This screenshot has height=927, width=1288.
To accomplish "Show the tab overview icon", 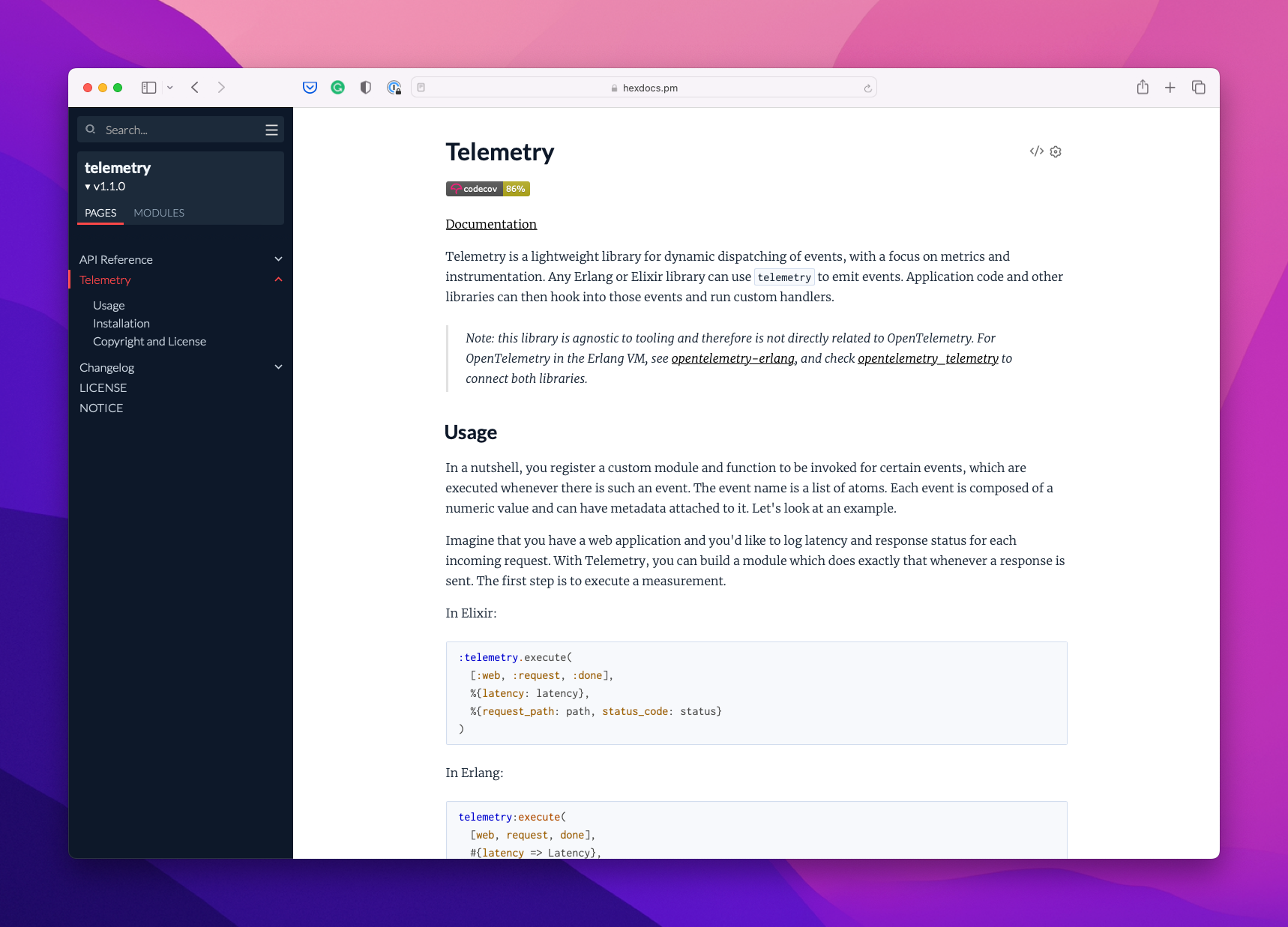I will [x=1198, y=88].
